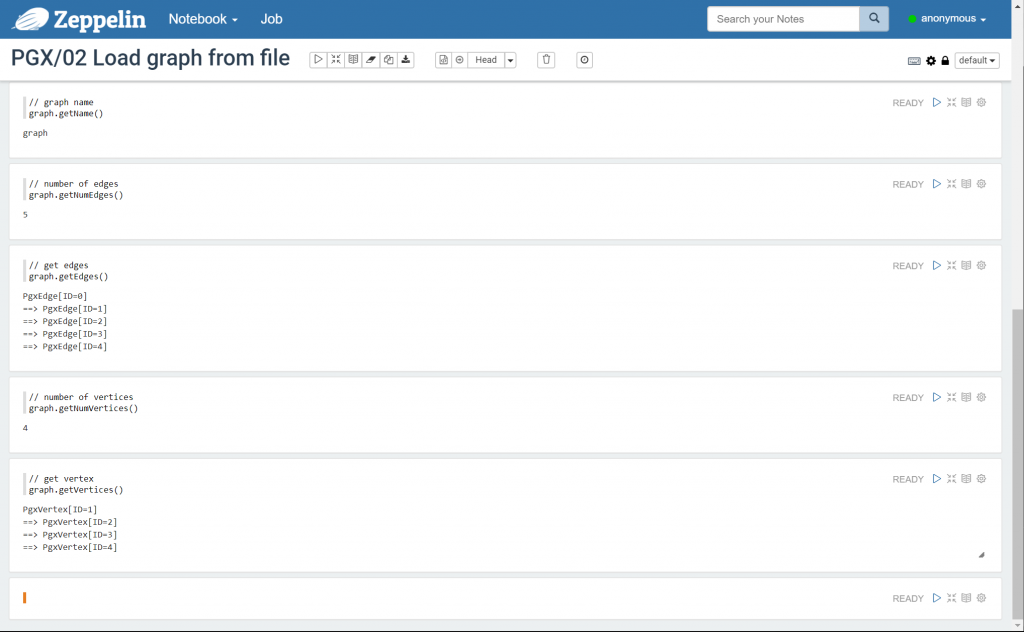The width and height of the screenshot is (1024, 632).
Task: Run all paragraphs in the note toolbar
Action: pos(318,60)
